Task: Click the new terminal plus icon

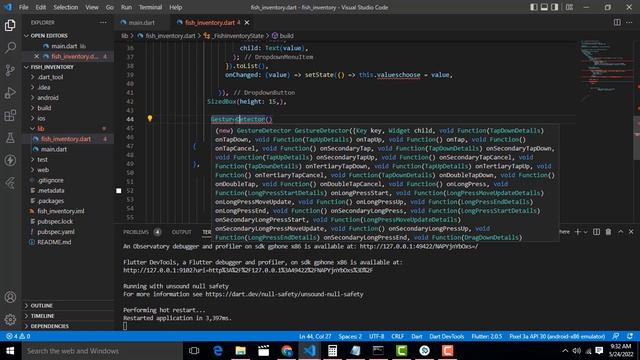Action: pyautogui.click(x=577, y=232)
